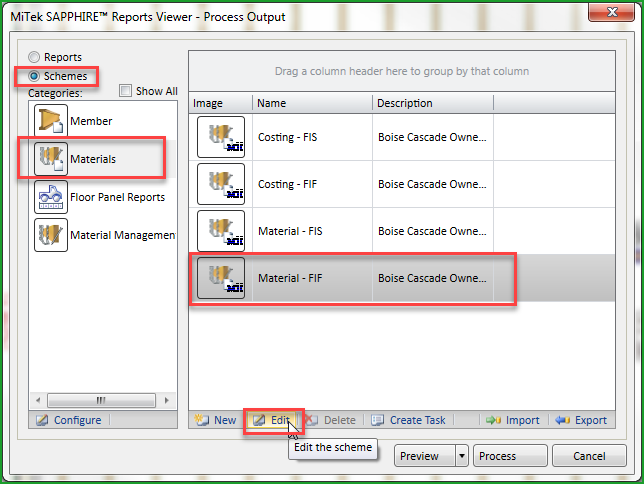Select the Costing - FIF name cell

(x=312, y=184)
